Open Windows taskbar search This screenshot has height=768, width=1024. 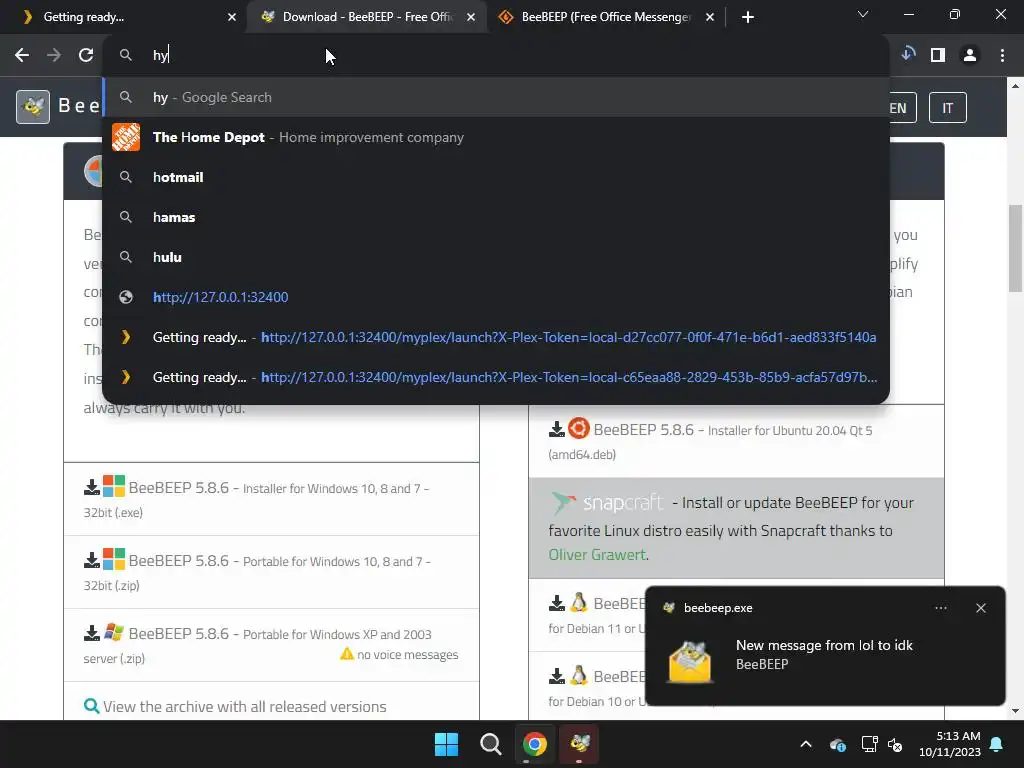pyautogui.click(x=490, y=744)
